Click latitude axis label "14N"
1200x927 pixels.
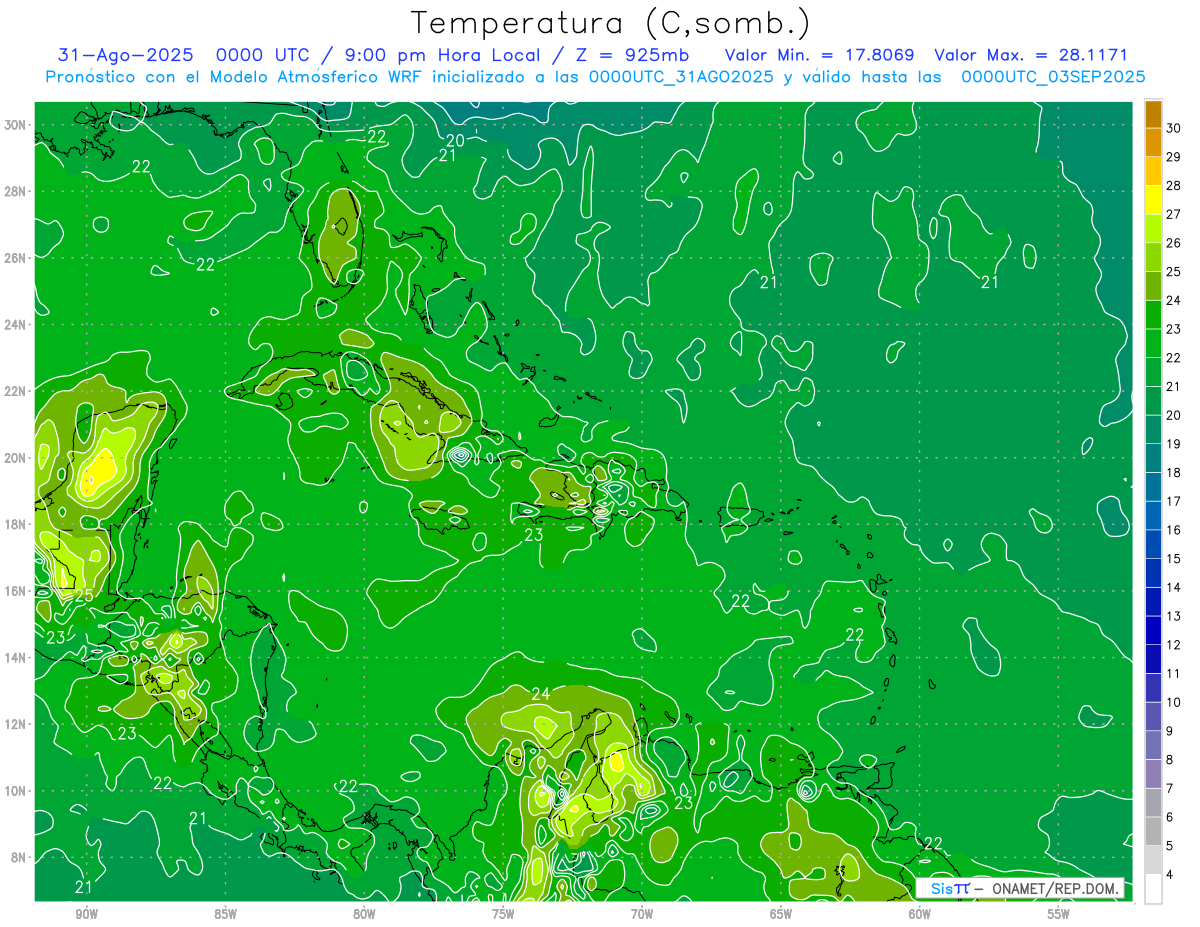[15, 658]
